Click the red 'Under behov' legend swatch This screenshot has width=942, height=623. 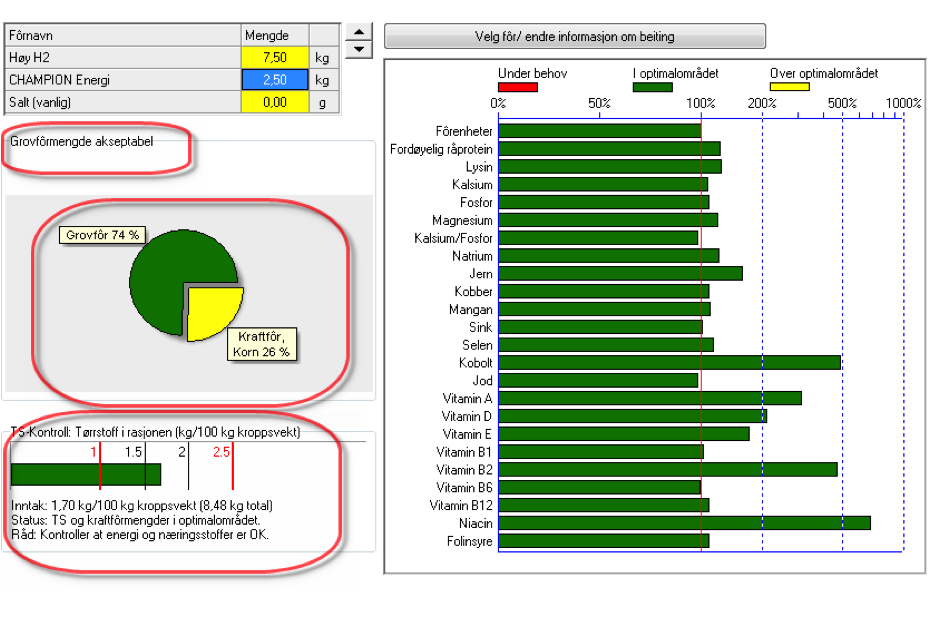pyautogui.click(x=517, y=87)
